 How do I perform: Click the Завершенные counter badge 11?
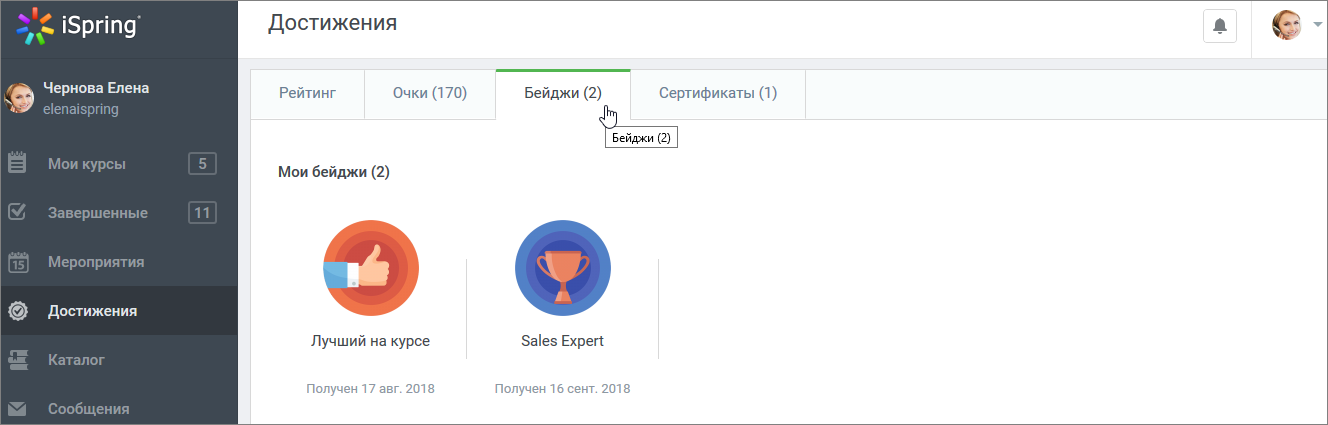pyautogui.click(x=202, y=212)
